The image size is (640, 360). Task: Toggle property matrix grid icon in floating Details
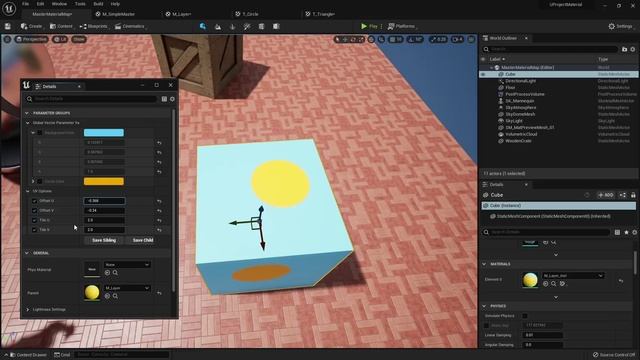click(164, 99)
